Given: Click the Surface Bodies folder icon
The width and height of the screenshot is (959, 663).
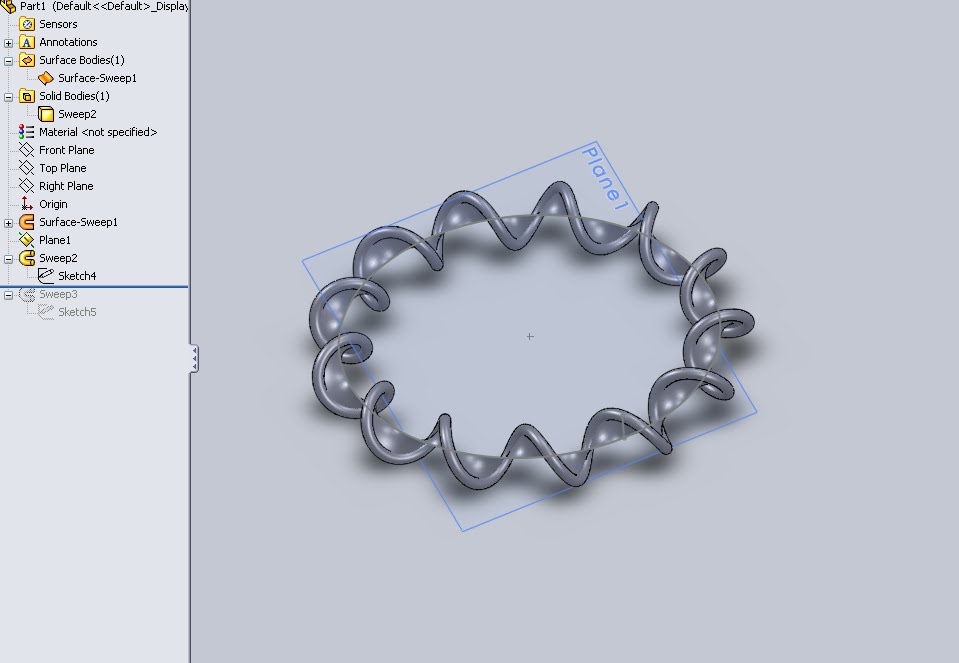Looking at the screenshot, I should point(27,60).
